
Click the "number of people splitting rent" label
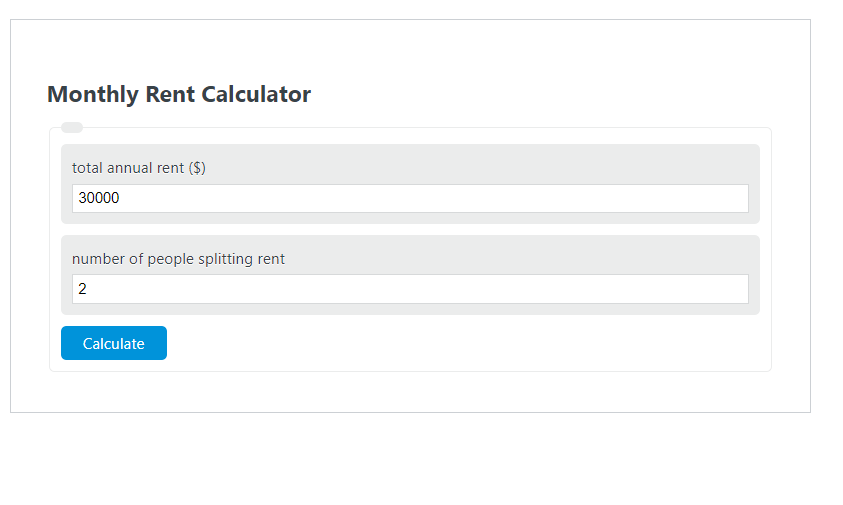pyautogui.click(x=178, y=259)
